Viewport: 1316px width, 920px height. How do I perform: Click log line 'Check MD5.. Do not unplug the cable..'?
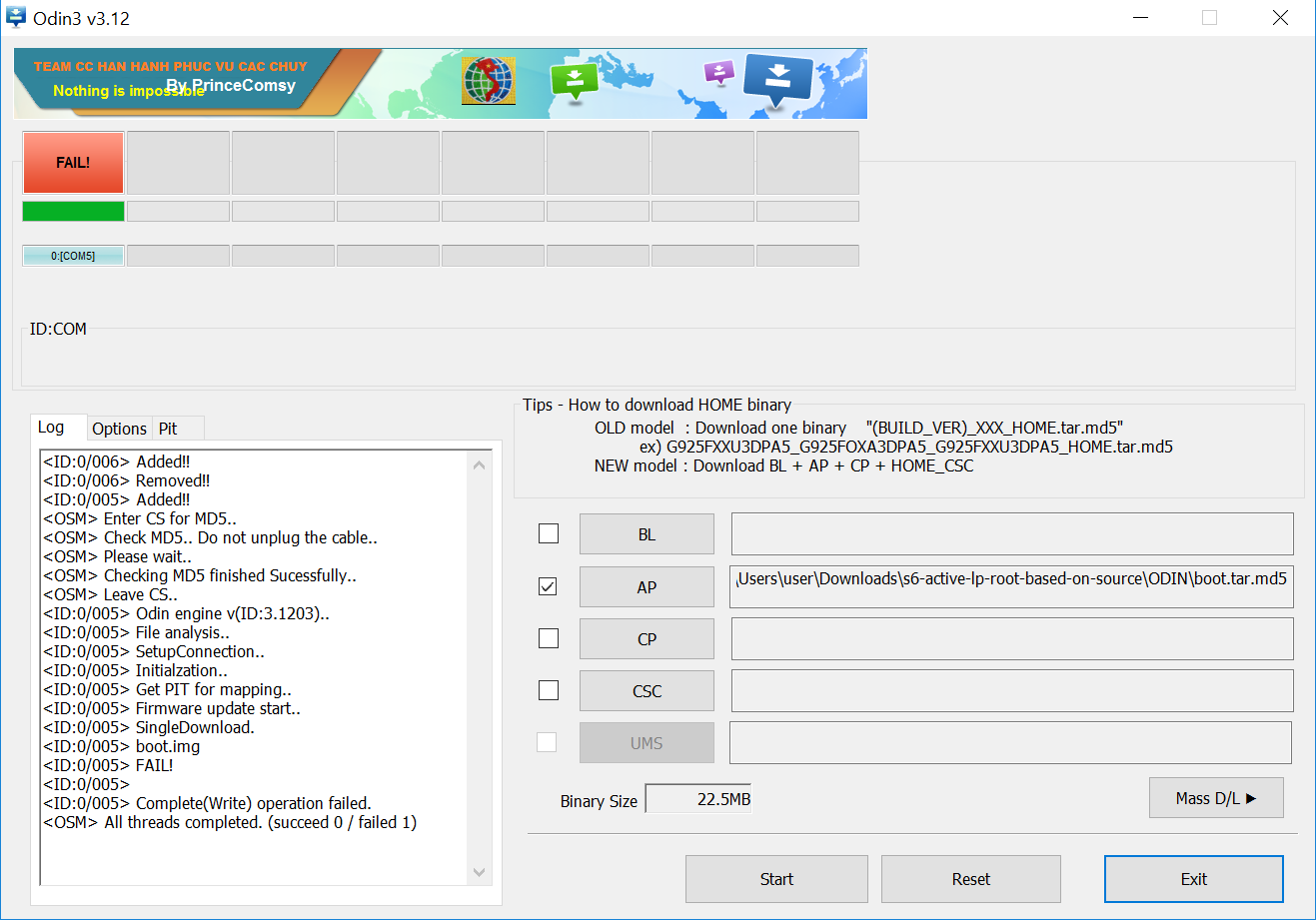coord(211,537)
